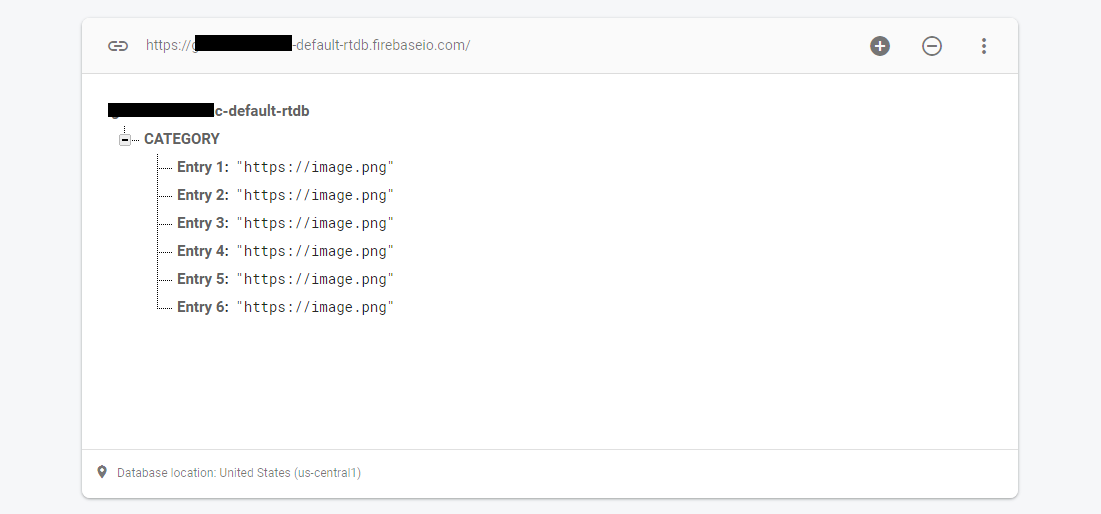Click the link icon beside database URL
This screenshot has width=1101, height=514.
click(x=117, y=46)
